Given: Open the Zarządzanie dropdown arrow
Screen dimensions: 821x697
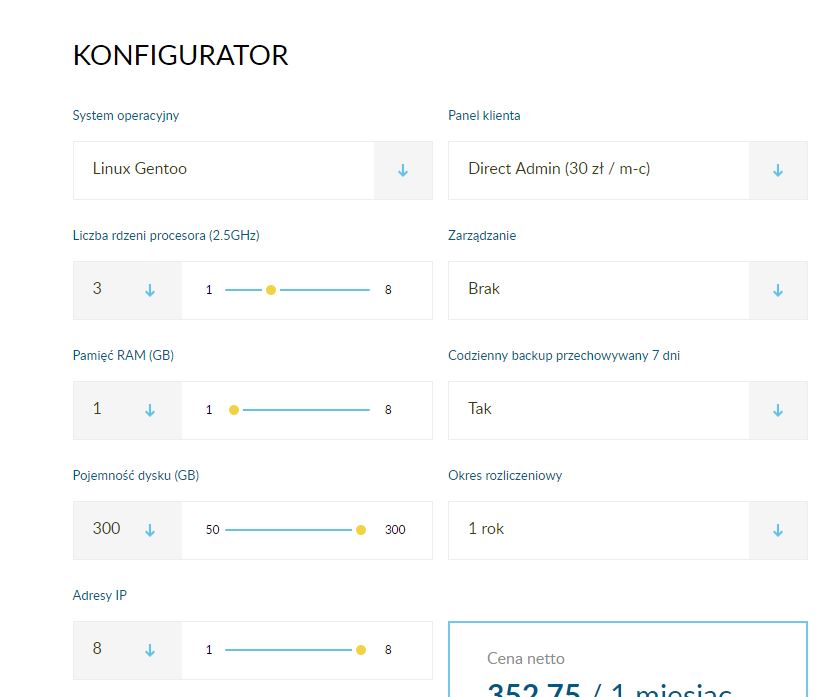Looking at the screenshot, I should pyautogui.click(x=778, y=290).
